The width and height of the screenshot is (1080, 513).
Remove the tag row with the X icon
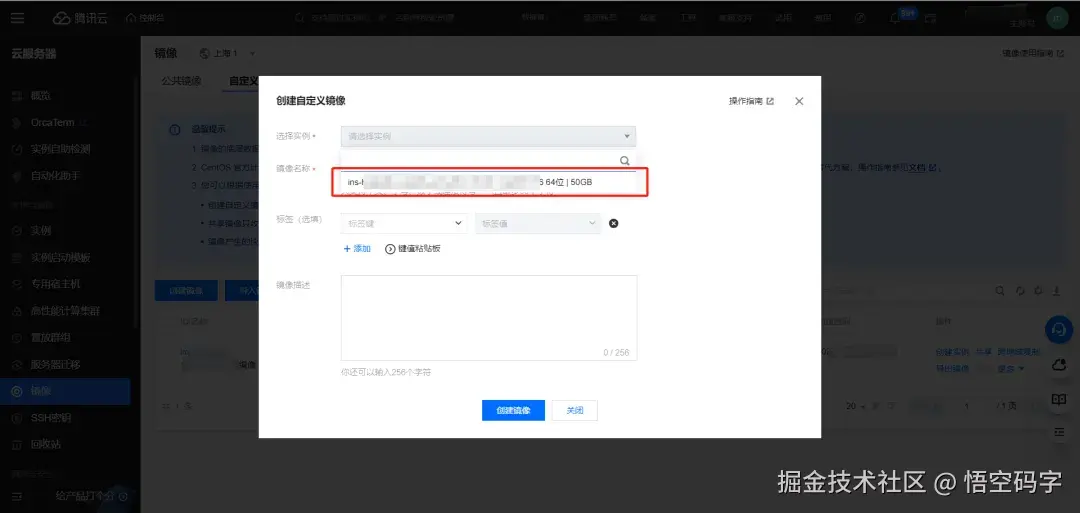point(614,223)
